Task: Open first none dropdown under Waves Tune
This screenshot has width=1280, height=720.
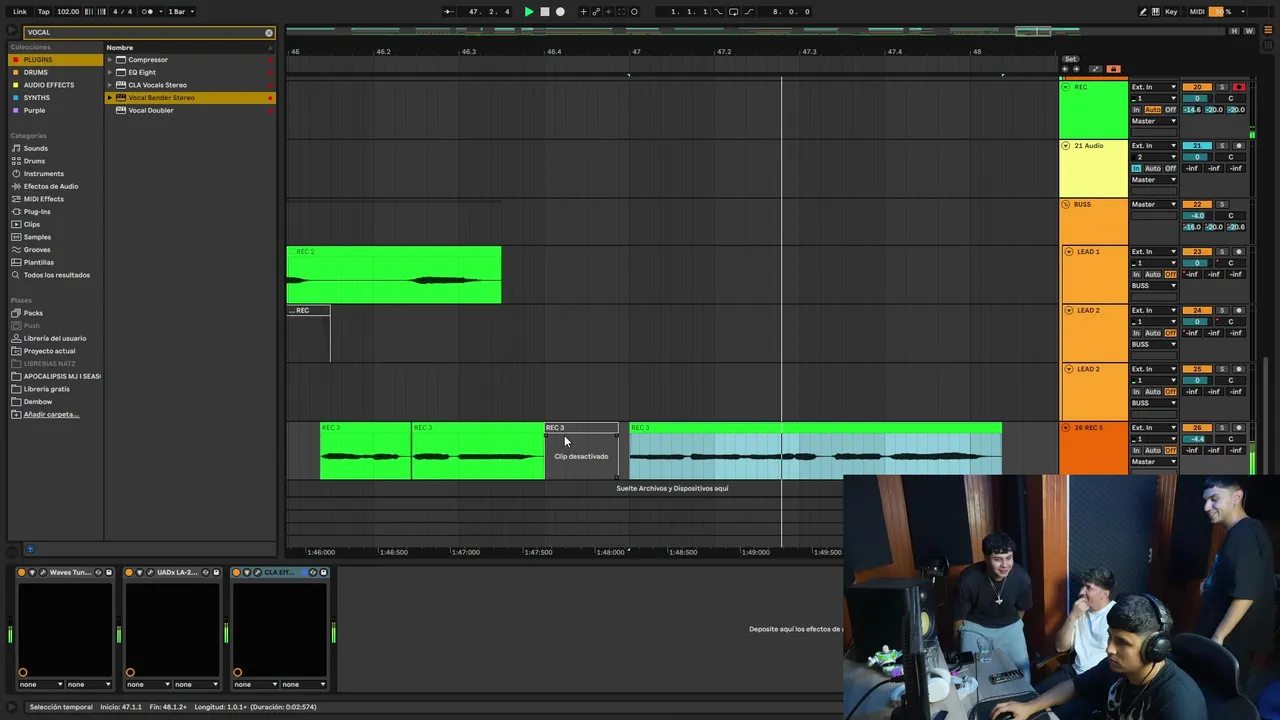Action: (x=41, y=684)
